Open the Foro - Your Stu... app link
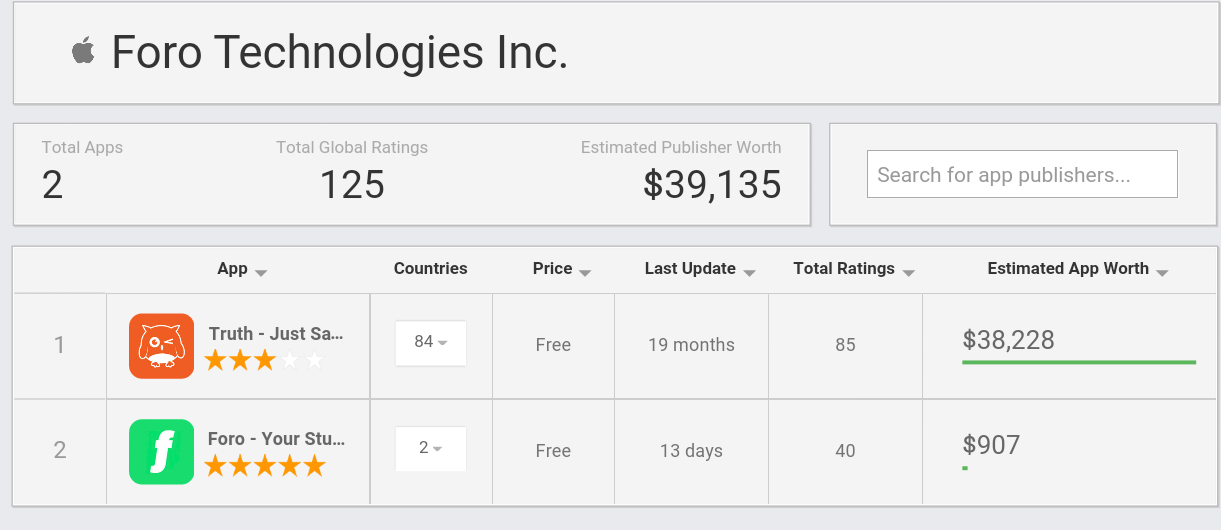1221x530 pixels. (x=276, y=439)
